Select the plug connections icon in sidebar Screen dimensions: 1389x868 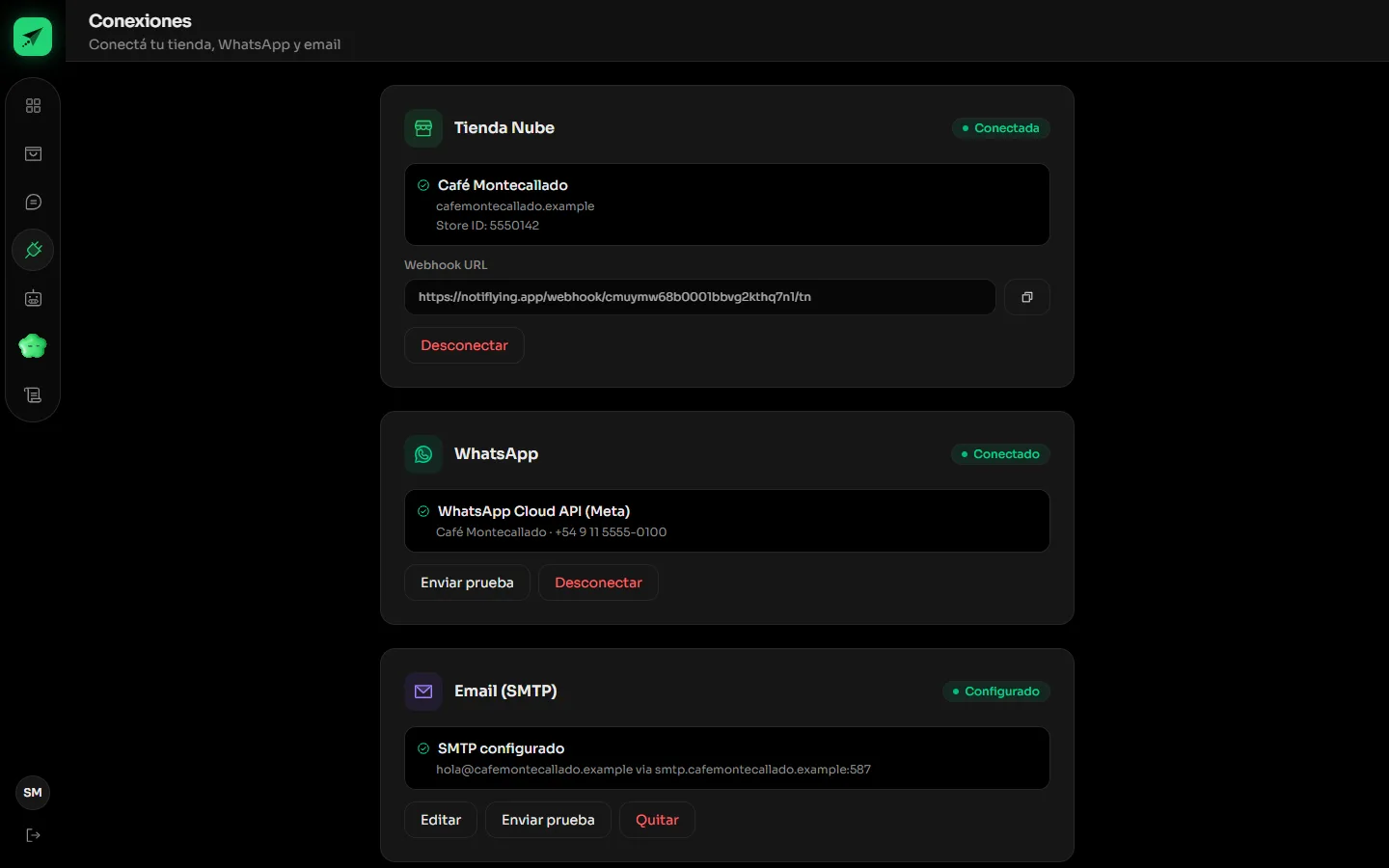coord(33,250)
